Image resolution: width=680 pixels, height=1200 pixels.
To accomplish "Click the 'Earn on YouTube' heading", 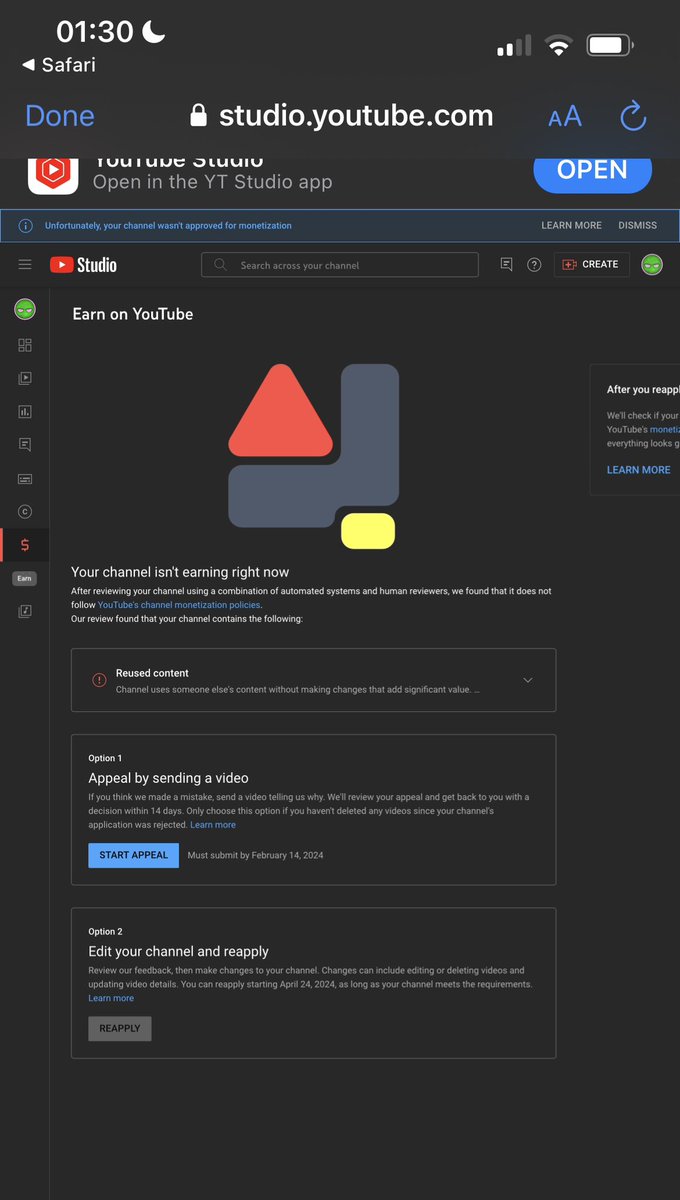I will click(133, 314).
